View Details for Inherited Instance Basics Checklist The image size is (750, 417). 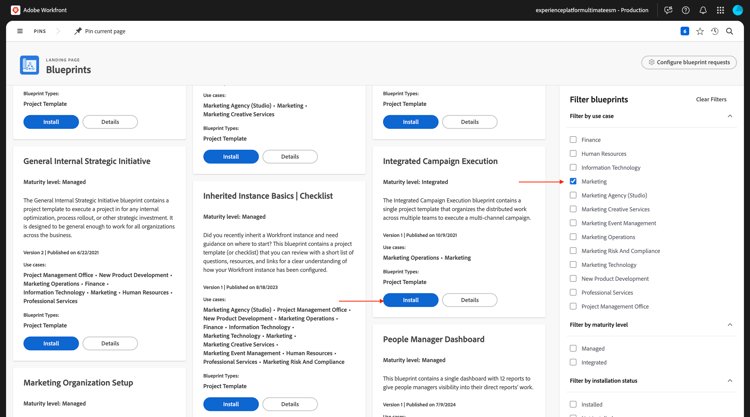tap(290, 404)
